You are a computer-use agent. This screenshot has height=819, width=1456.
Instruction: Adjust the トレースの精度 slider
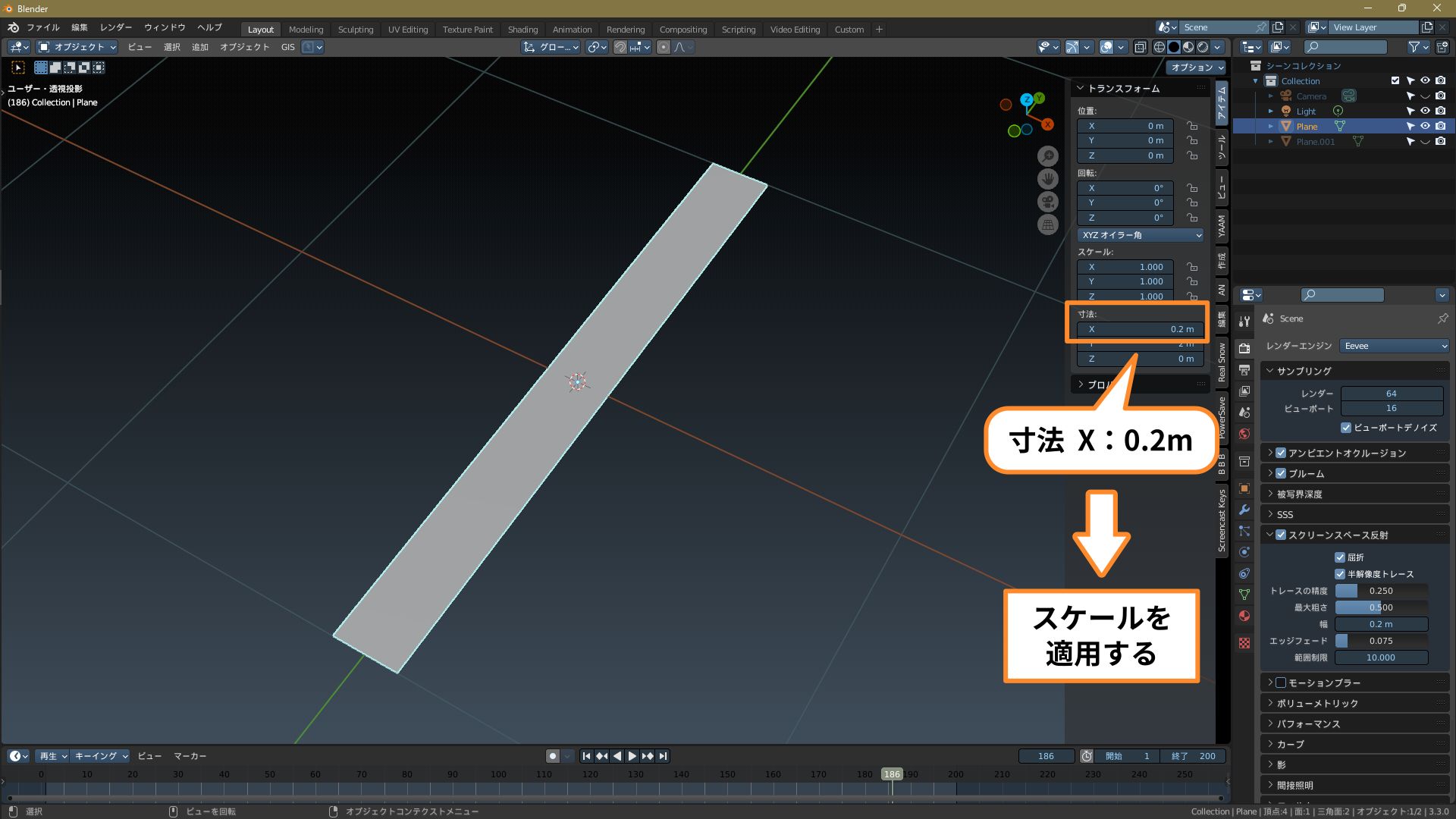pos(1381,591)
